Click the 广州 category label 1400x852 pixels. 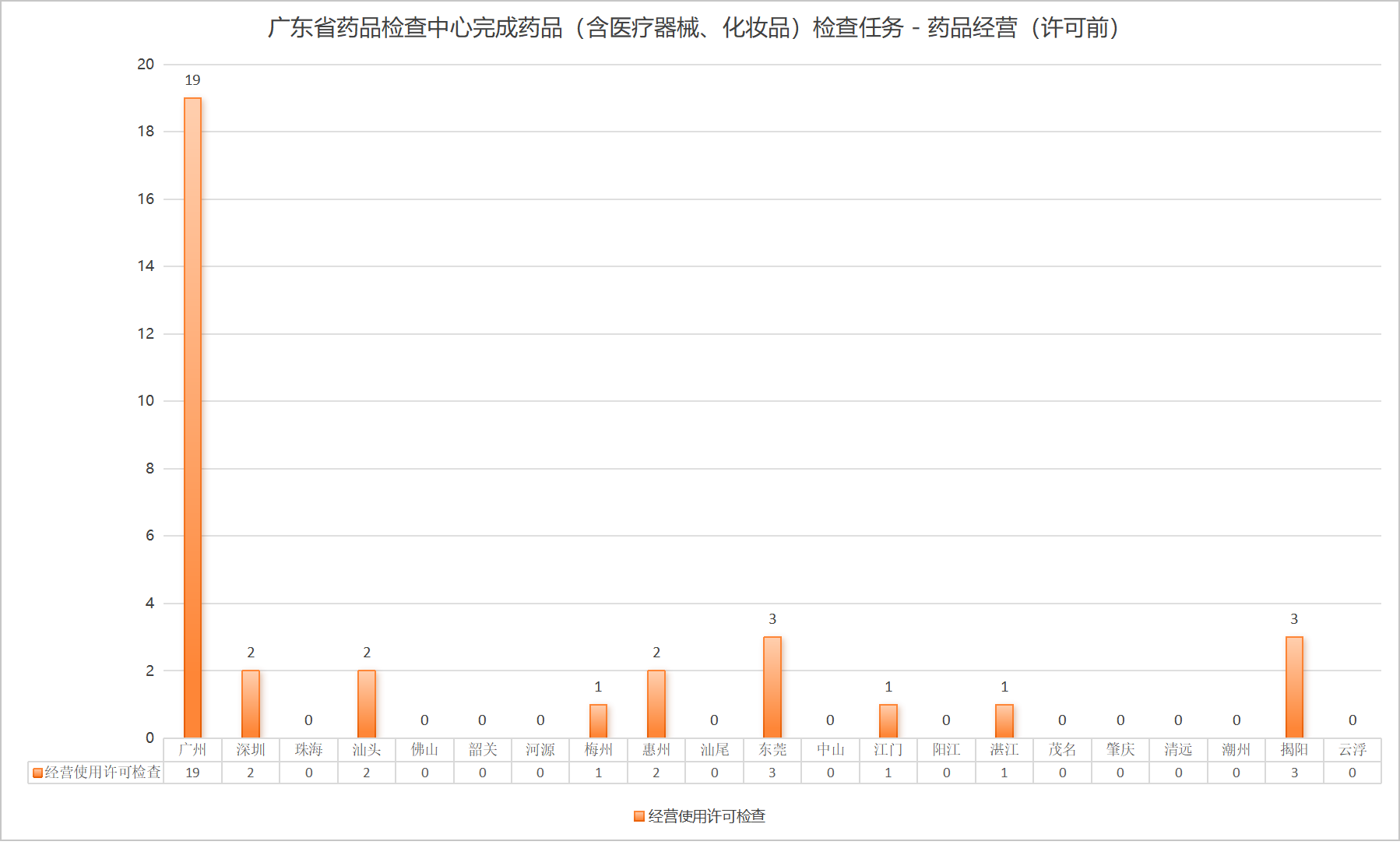(192, 749)
